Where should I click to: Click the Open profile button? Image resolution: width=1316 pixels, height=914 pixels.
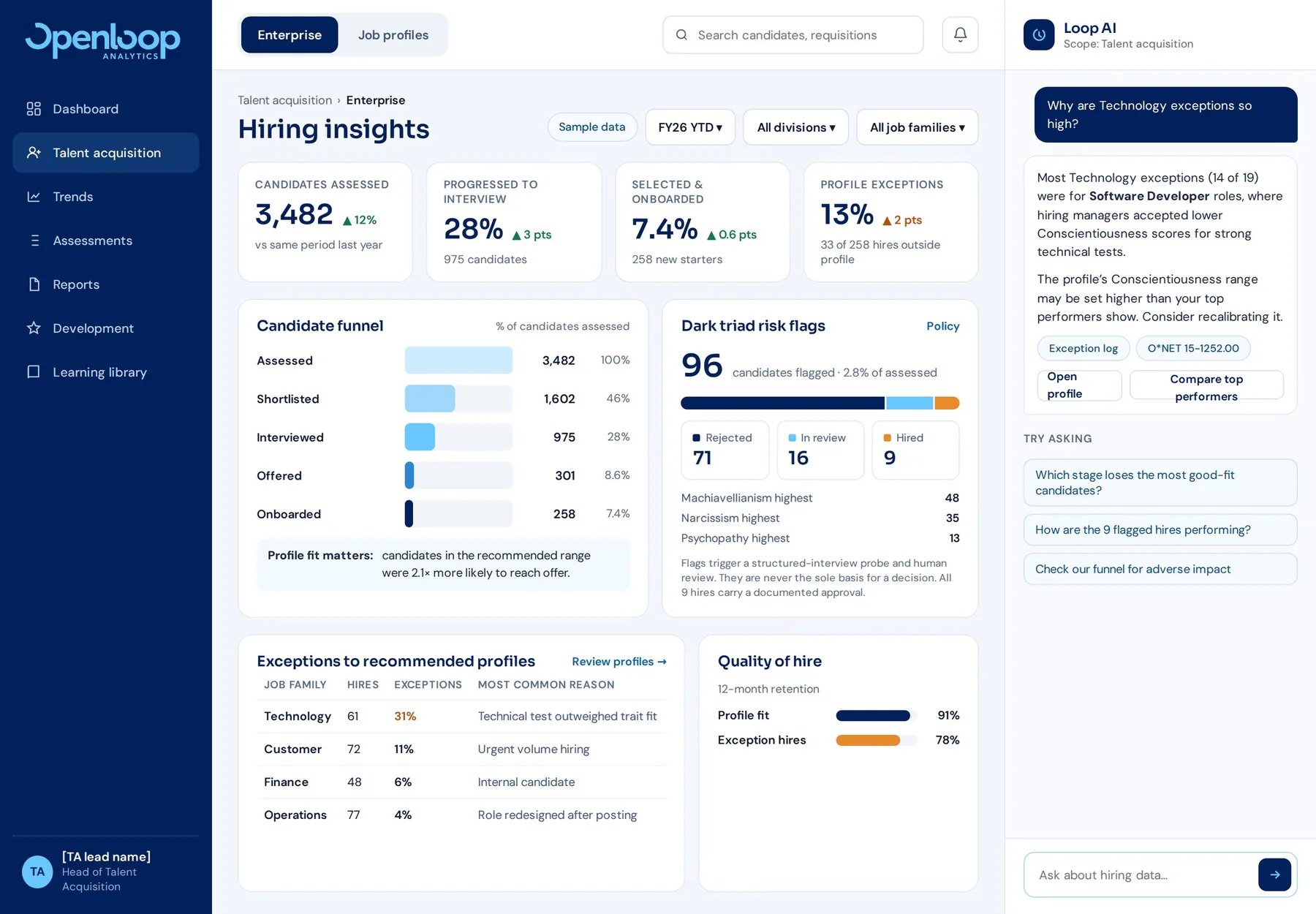(x=1079, y=385)
